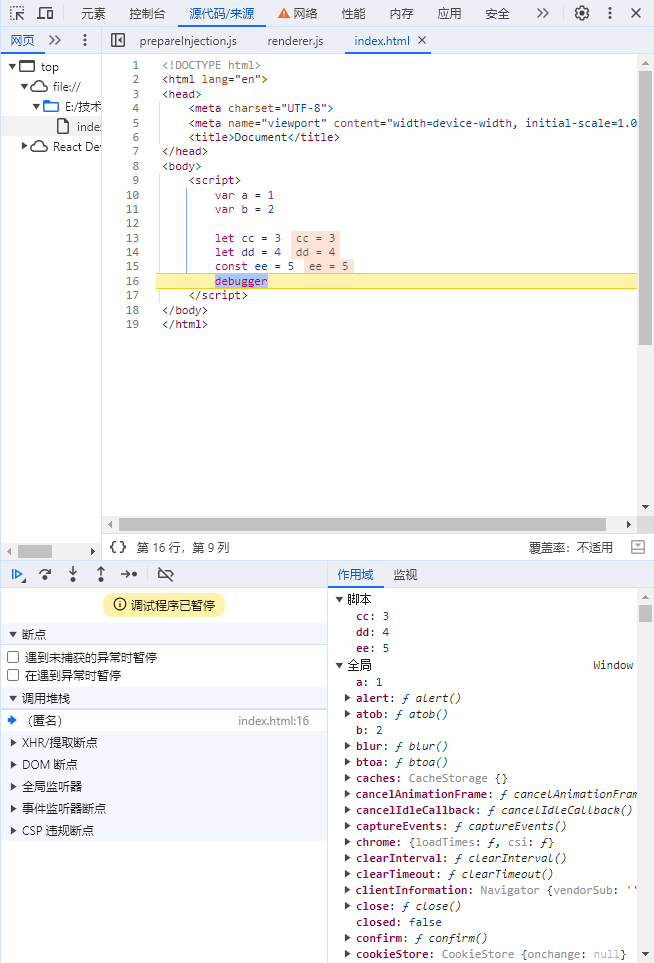Image resolution: width=654 pixels, height=963 pixels.
Task: Click the single Step button
Action: click(129, 574)
